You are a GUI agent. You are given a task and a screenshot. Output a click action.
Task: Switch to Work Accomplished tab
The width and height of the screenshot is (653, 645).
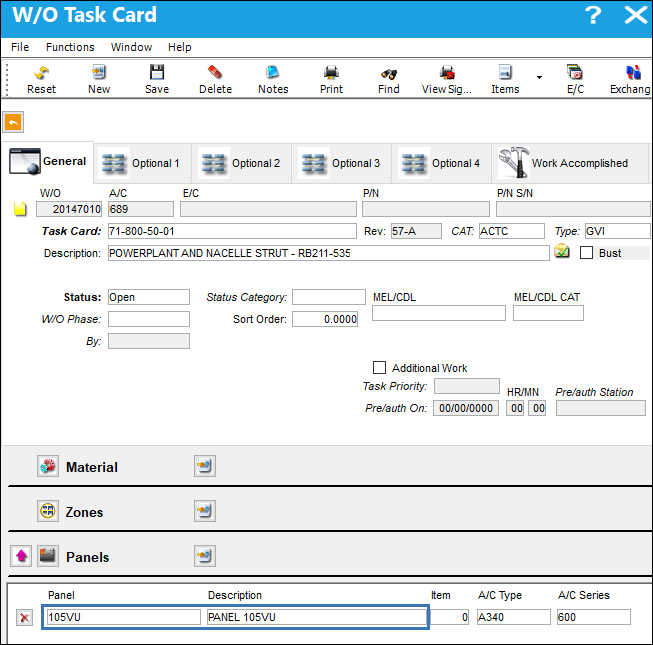click(x=569, y=163)
